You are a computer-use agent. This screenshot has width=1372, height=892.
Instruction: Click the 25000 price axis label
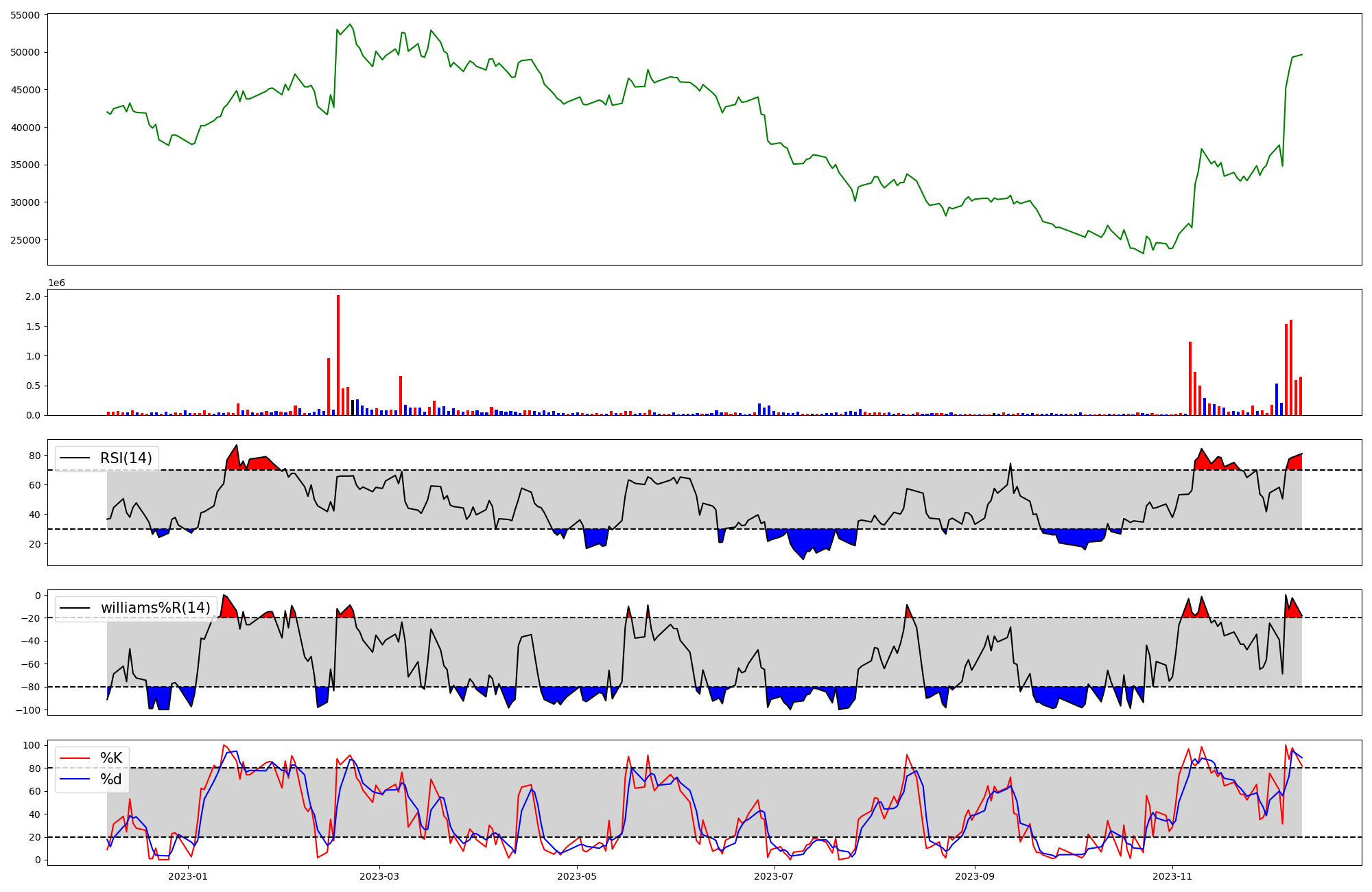coord(25,240)
